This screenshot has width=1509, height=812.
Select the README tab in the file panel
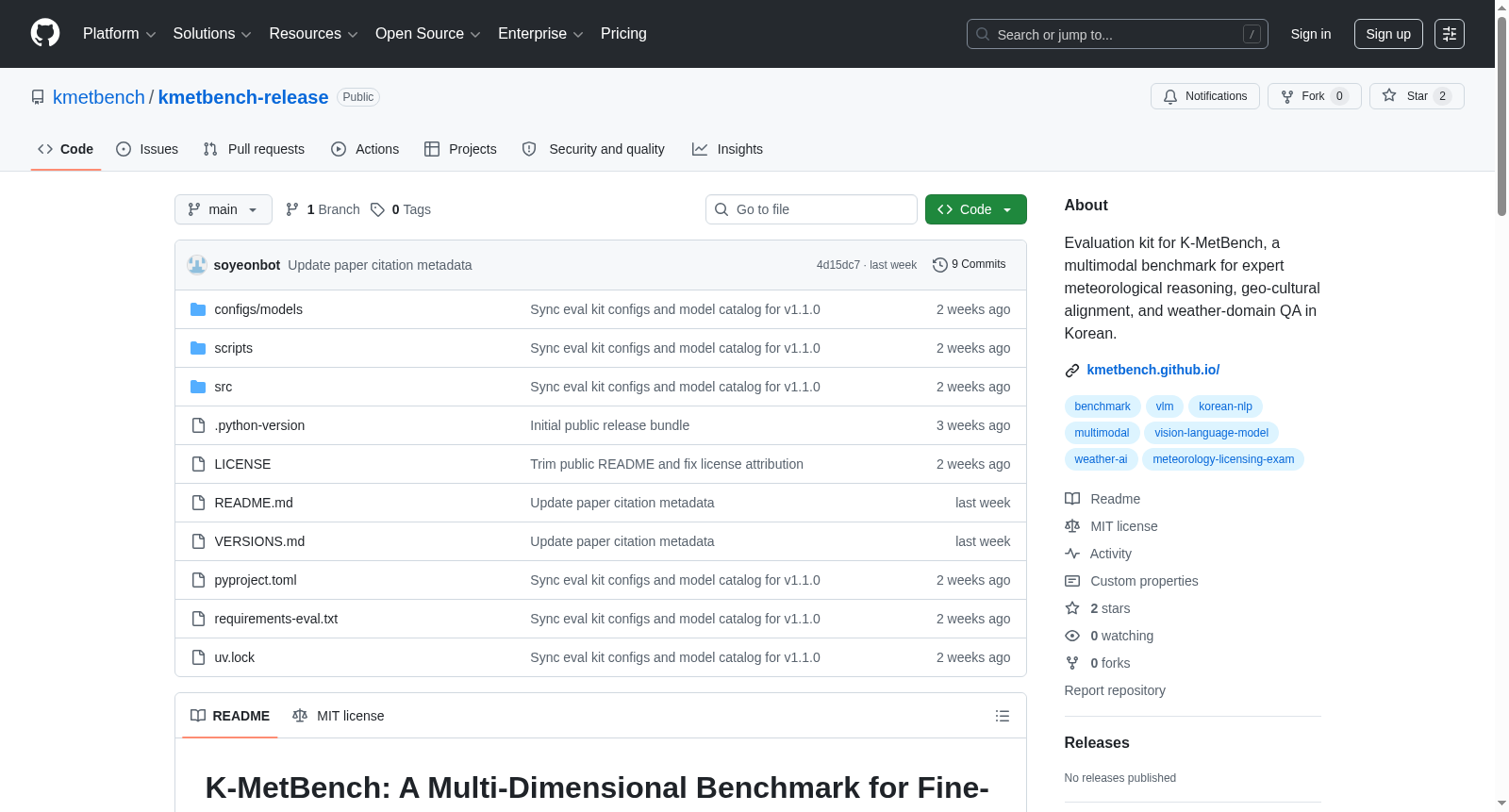tap(230, 716)
